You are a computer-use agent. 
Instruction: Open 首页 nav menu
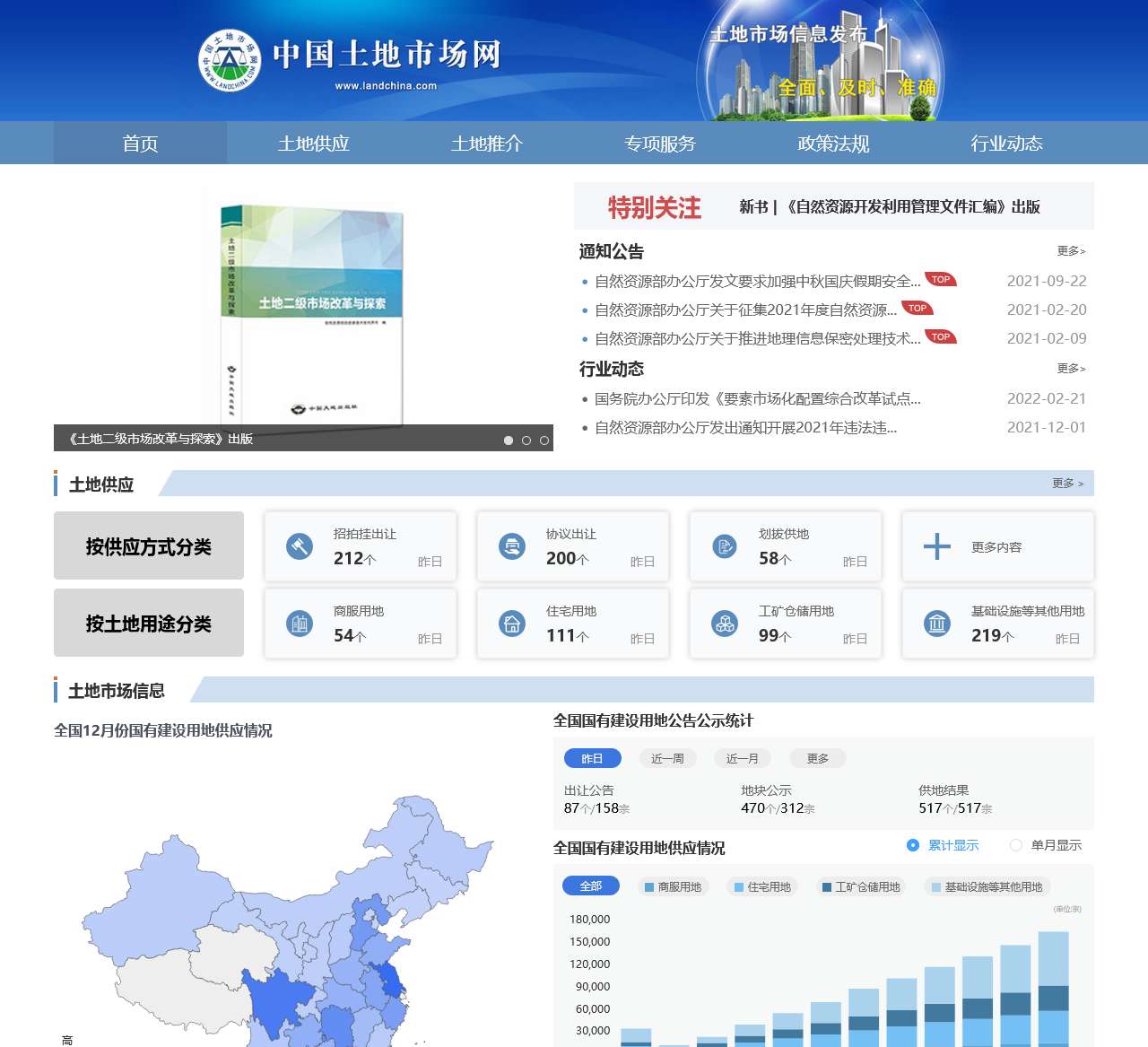click(x=140, y=144)
